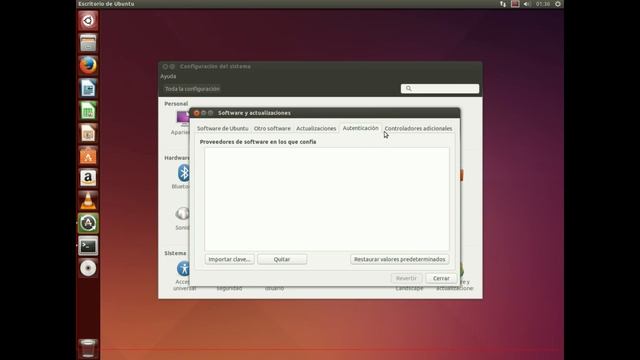Switch to the Software de Ubuntu tab
Viewport: 640px width, 360px height.
pyautogui.click(x=222, y=129)
